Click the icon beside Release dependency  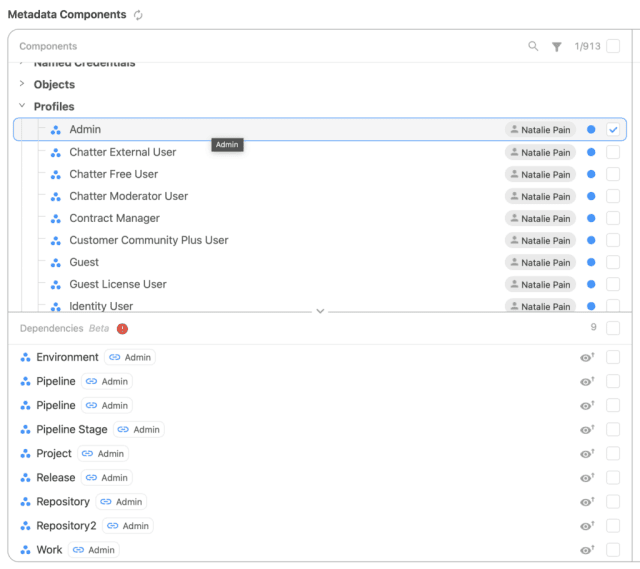point(25,478)
